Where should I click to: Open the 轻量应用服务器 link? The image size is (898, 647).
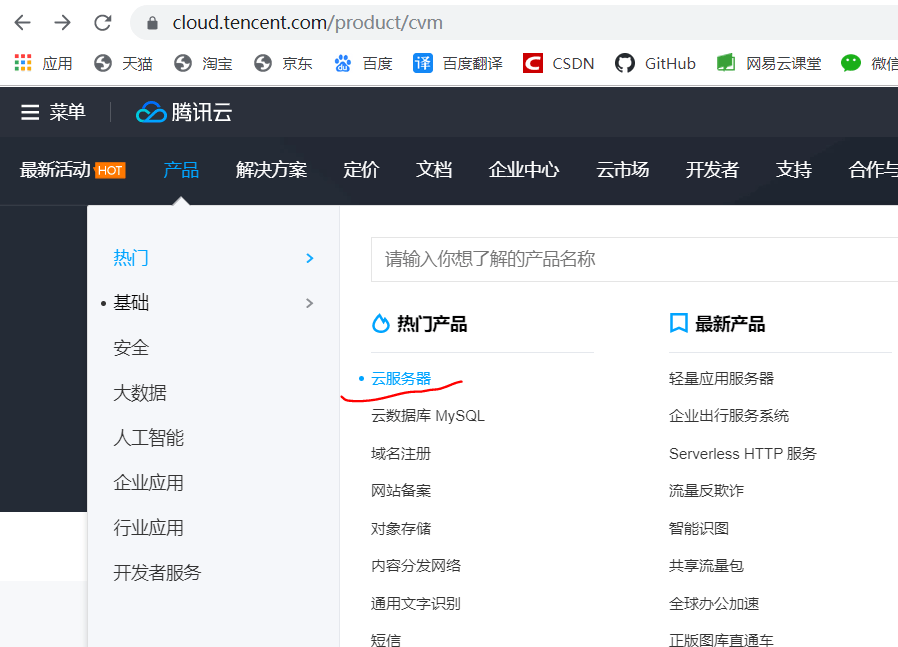click(x=721, y=378)
